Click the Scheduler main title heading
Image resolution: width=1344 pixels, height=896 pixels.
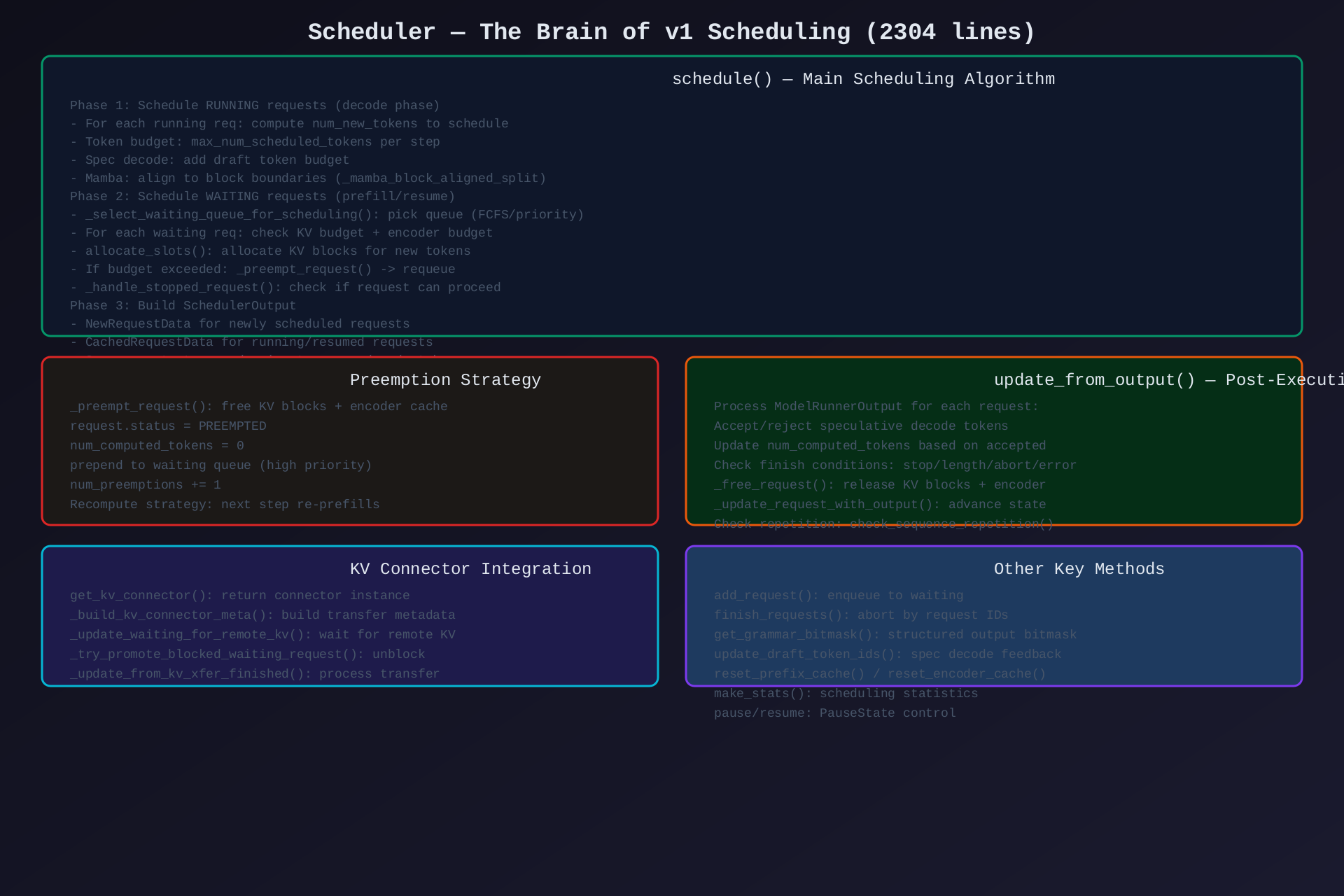click(x=671, y=32)
